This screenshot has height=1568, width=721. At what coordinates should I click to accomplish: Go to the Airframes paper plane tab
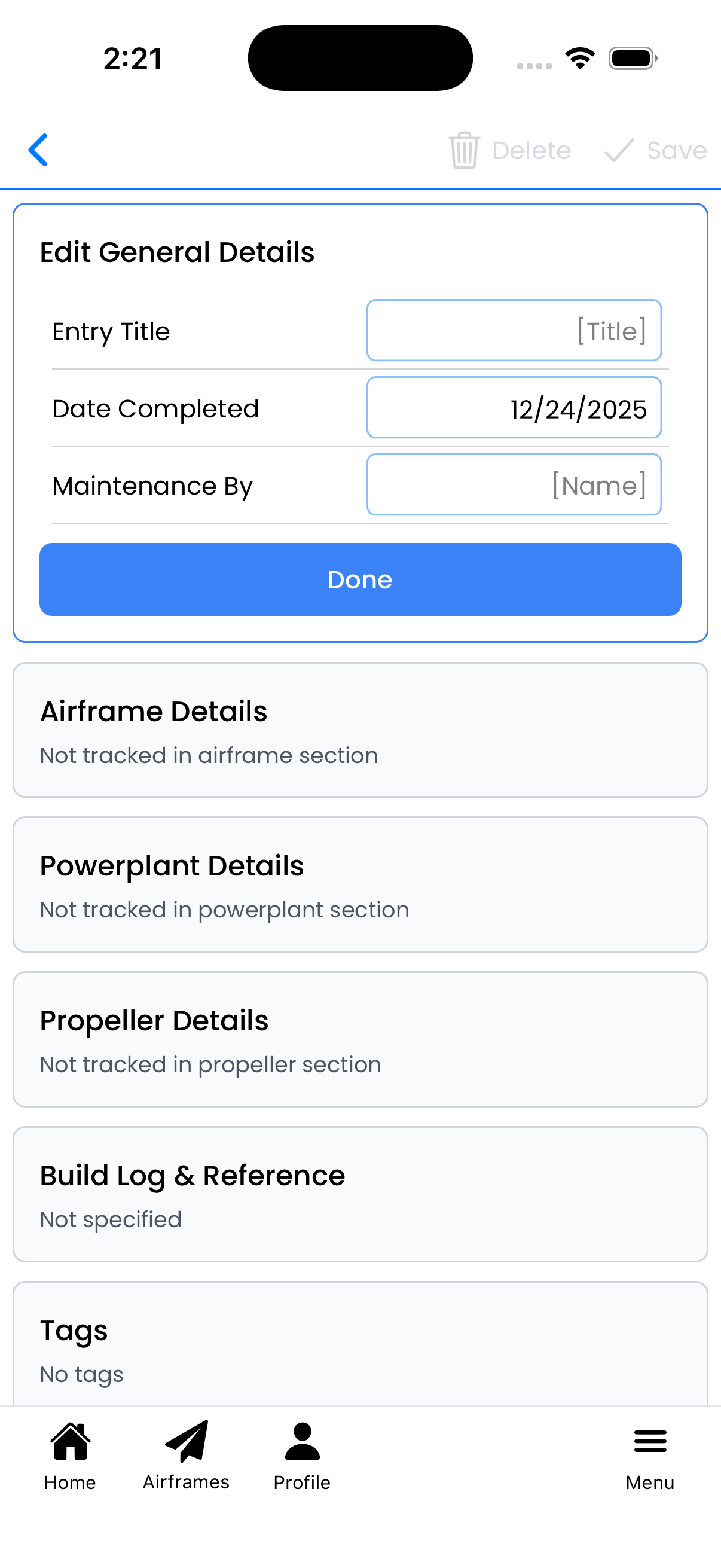pyautogui.click(x=186, y=1456)
